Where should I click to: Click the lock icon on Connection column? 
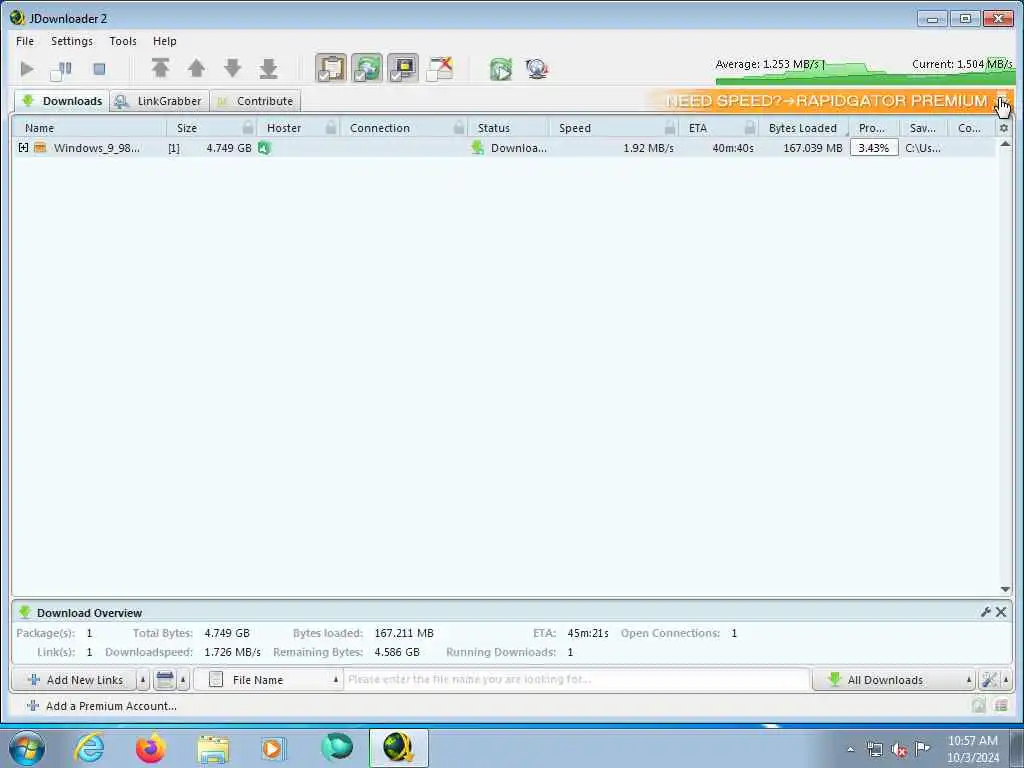point(459,127)
